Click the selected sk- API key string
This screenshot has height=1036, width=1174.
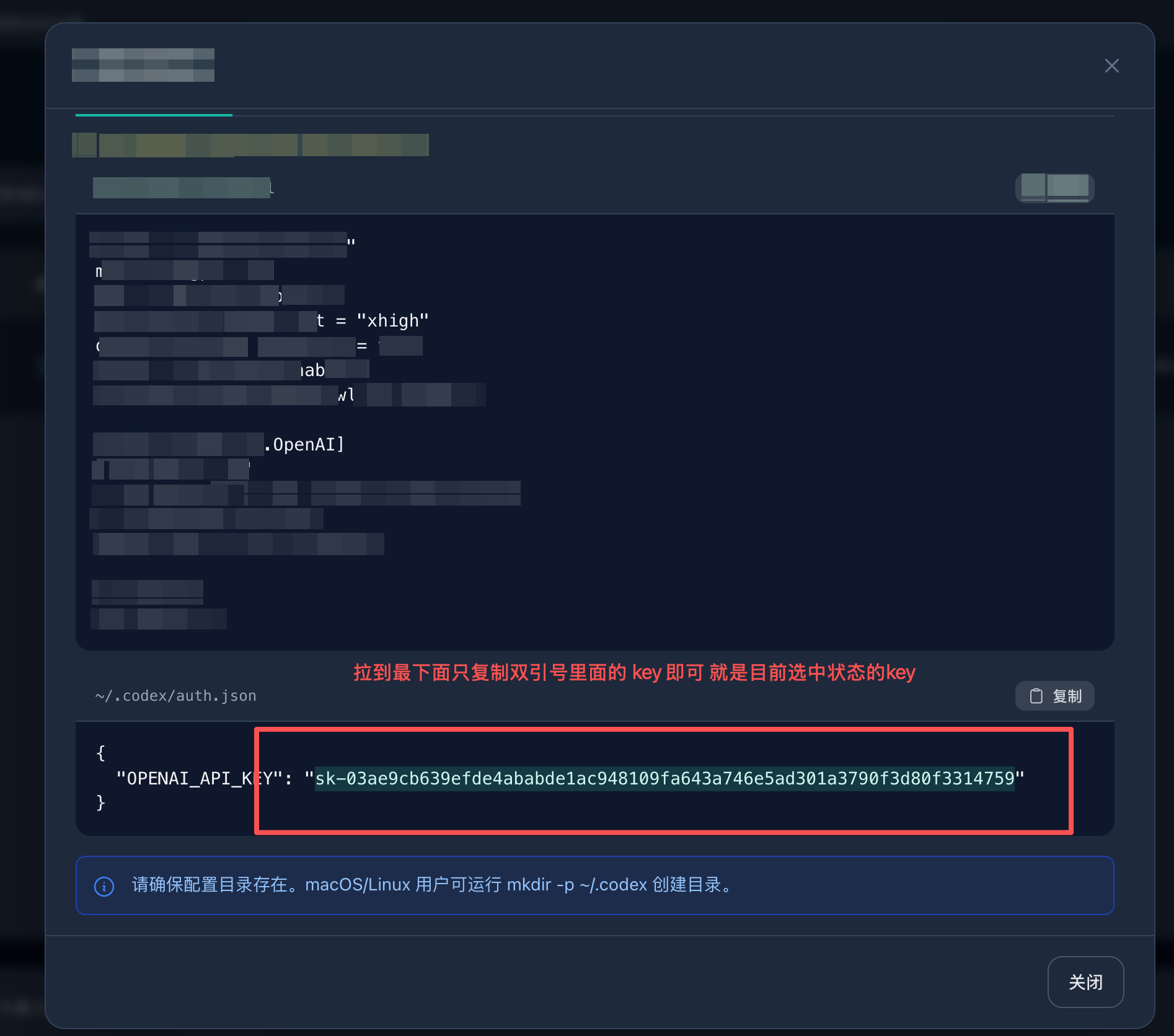(664, 778)
